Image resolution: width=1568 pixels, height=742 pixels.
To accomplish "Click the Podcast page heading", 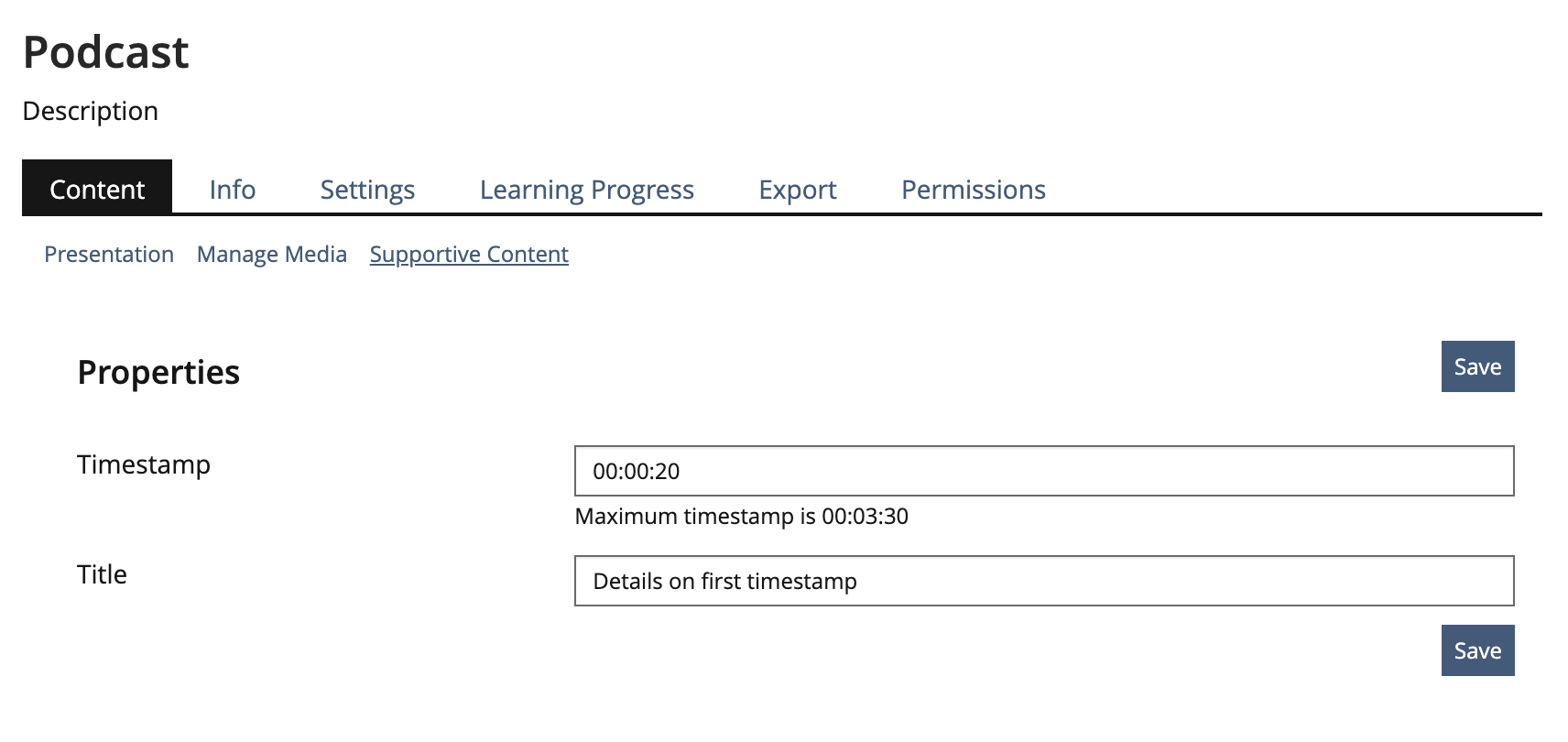I will (105, 52).
